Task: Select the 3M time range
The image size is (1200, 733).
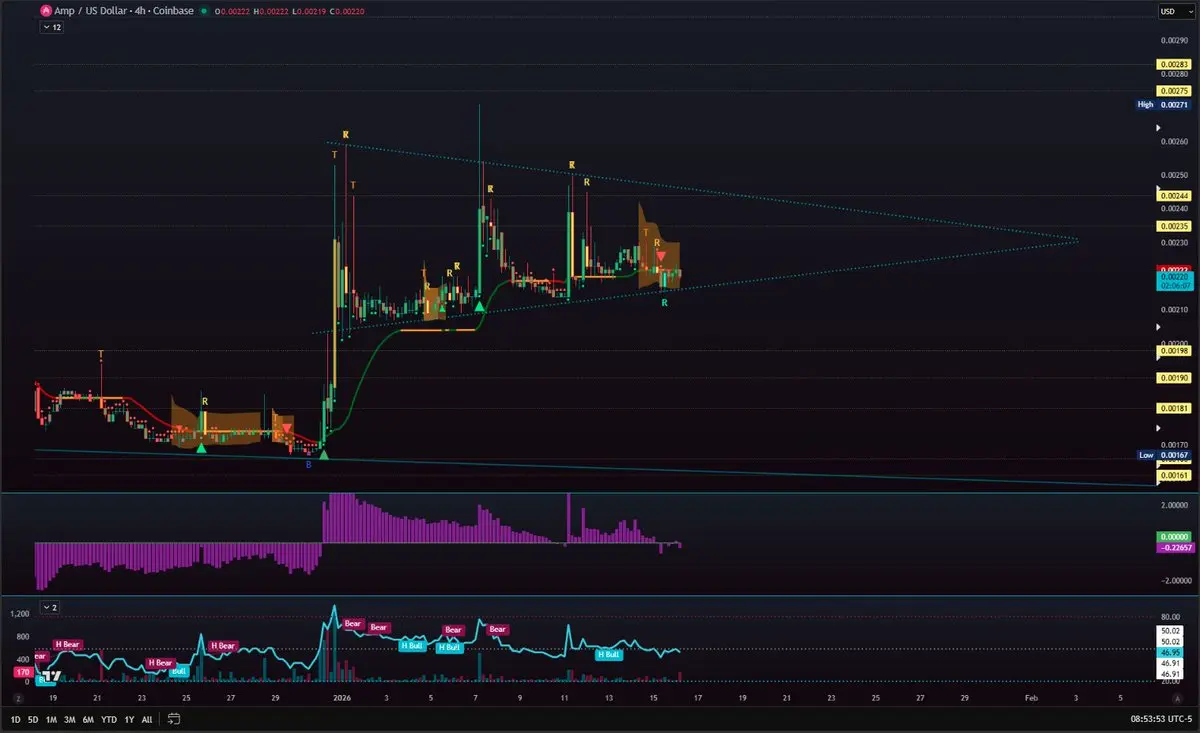Action: pyautogui.click(x=70, y=719)
